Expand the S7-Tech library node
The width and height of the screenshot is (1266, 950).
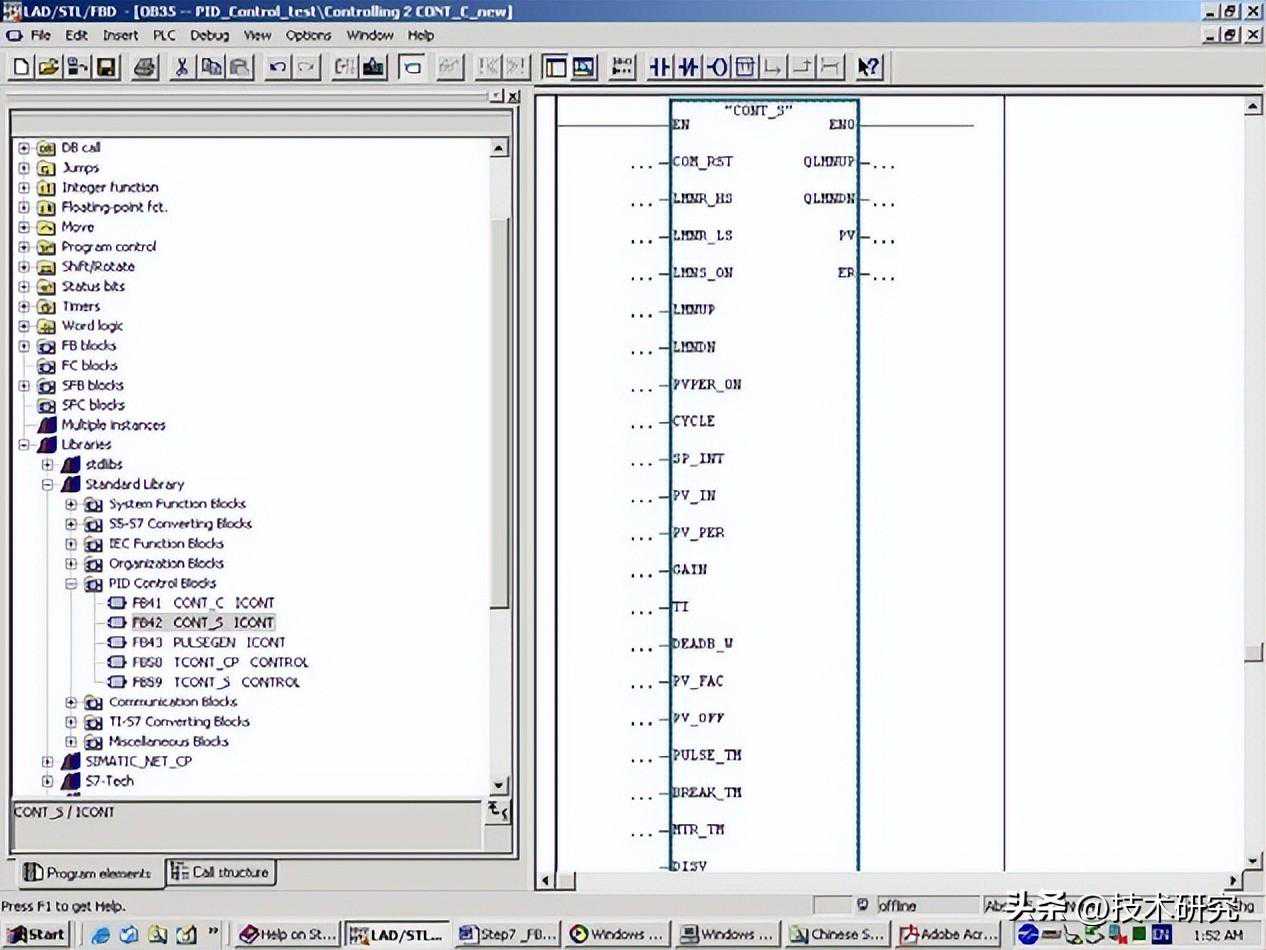[x=47, y=781]
